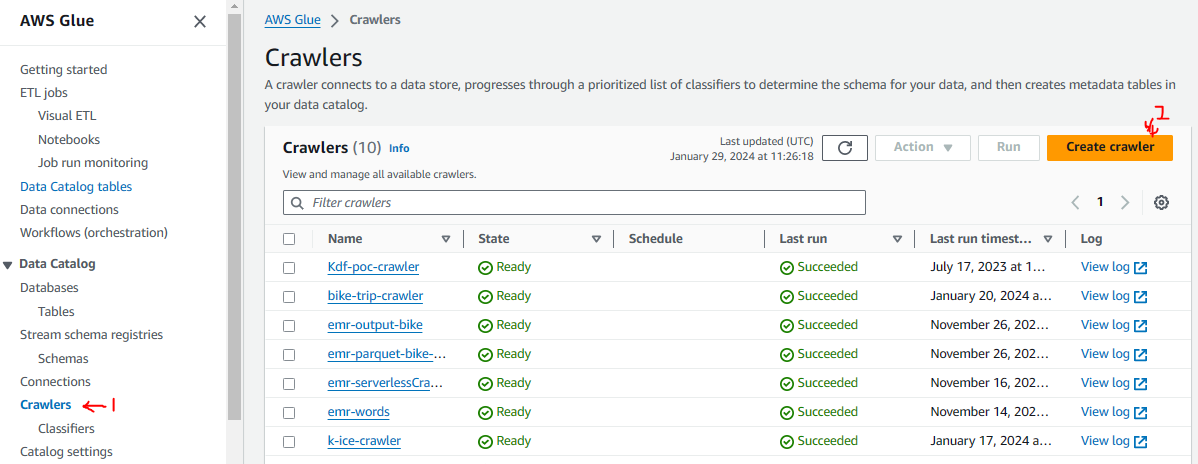Click Succeeded status icon of emr-words row

click(x=787, y=413)
